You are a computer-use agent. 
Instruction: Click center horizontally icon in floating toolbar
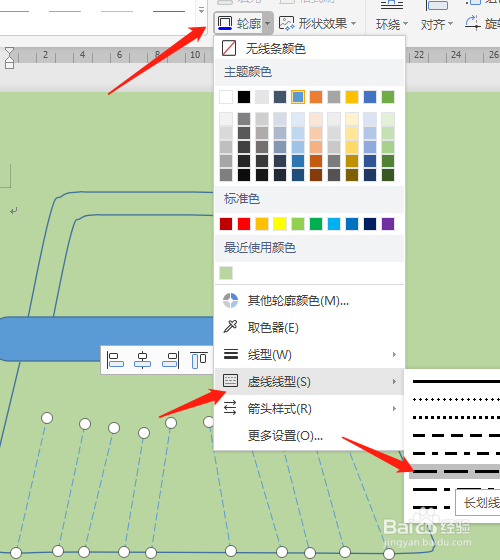tap(142, 360)
